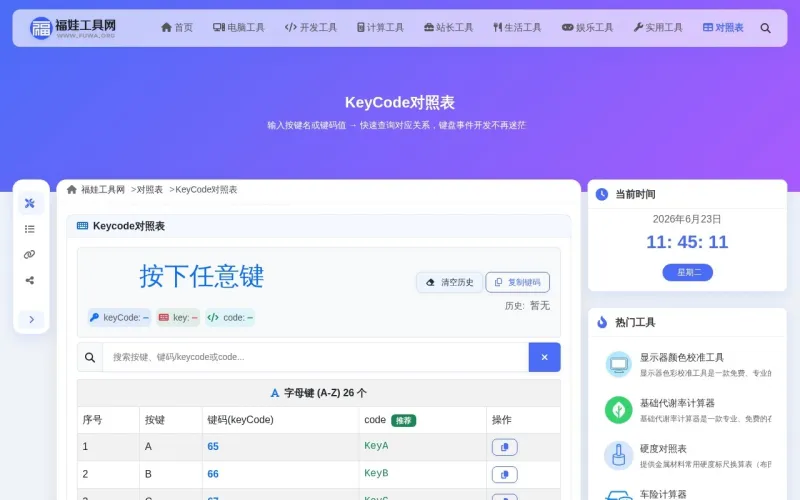This screenshot has width=800, height=500.
Task: Go to 首页 home menu
Action: (x=177, y=28)
